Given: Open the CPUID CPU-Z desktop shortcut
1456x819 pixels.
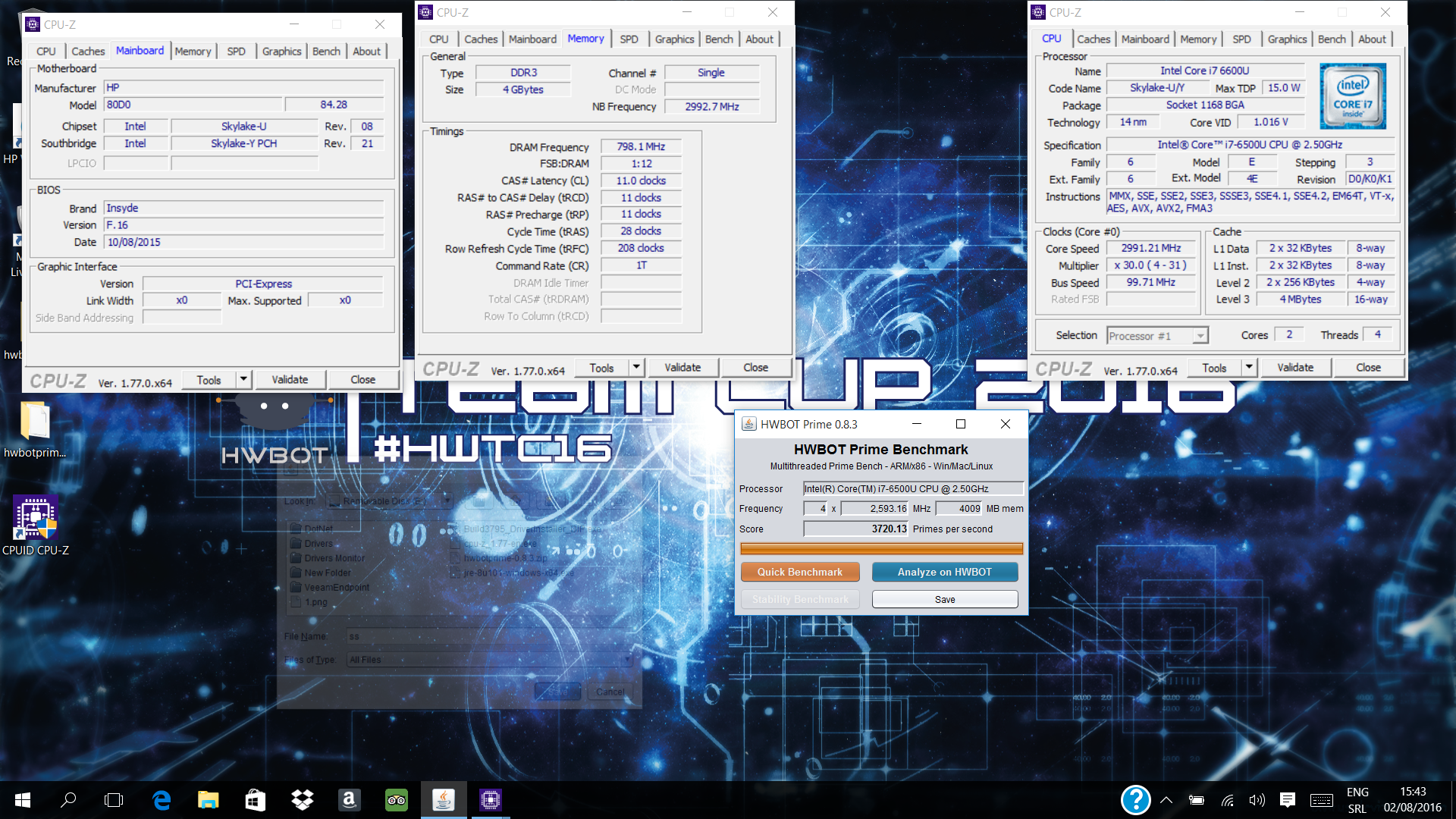Looking at the screenshot, I should click(x=35, y=526).
